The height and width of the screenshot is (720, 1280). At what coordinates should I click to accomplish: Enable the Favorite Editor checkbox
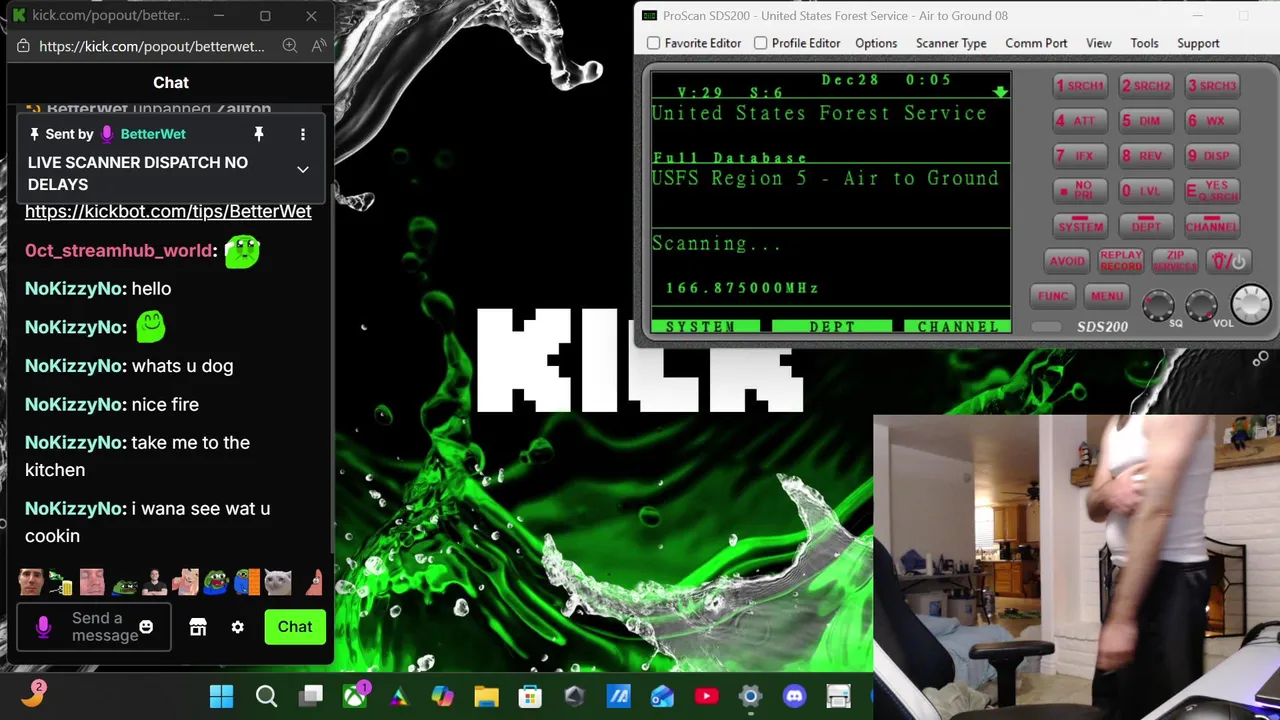(x=653, y=43)
